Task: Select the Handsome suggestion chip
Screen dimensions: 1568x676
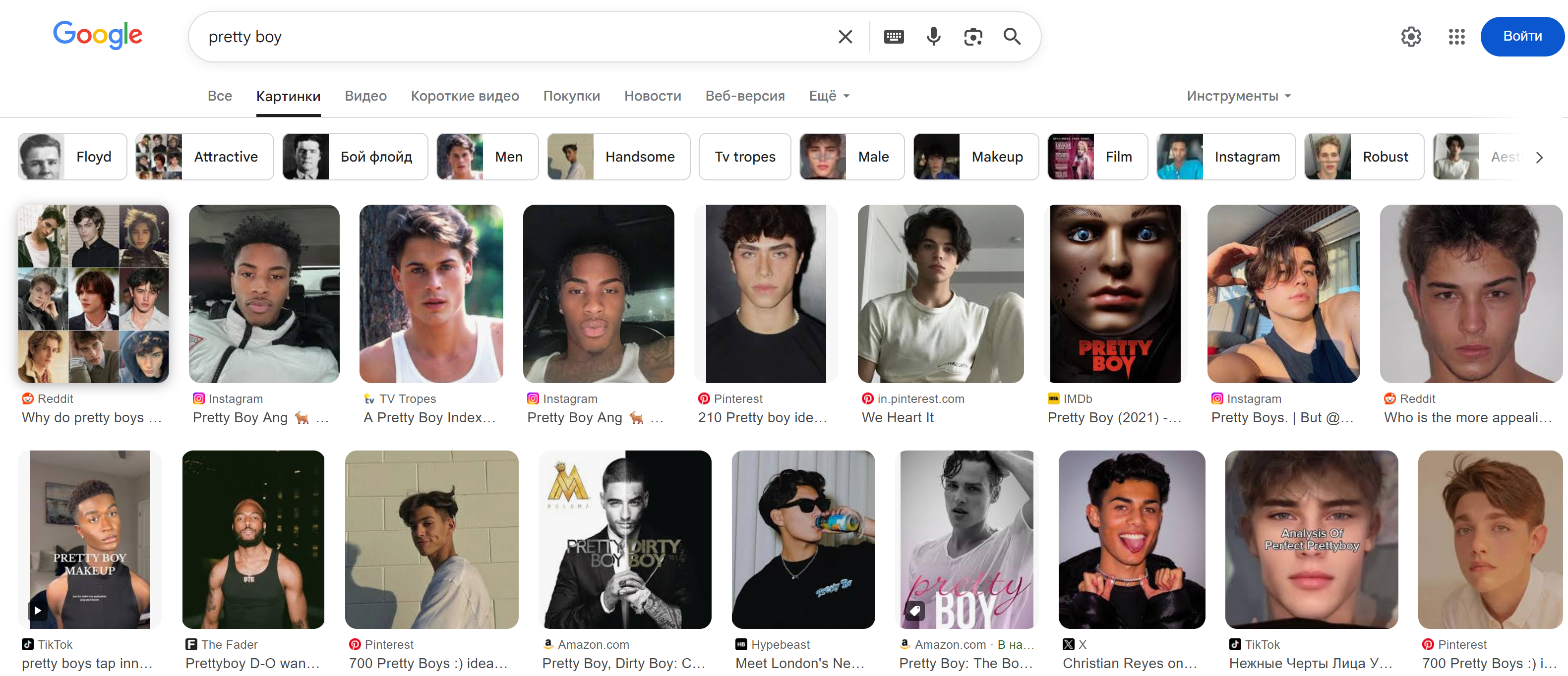Action: pyautogui.click(x=618, y=157)
